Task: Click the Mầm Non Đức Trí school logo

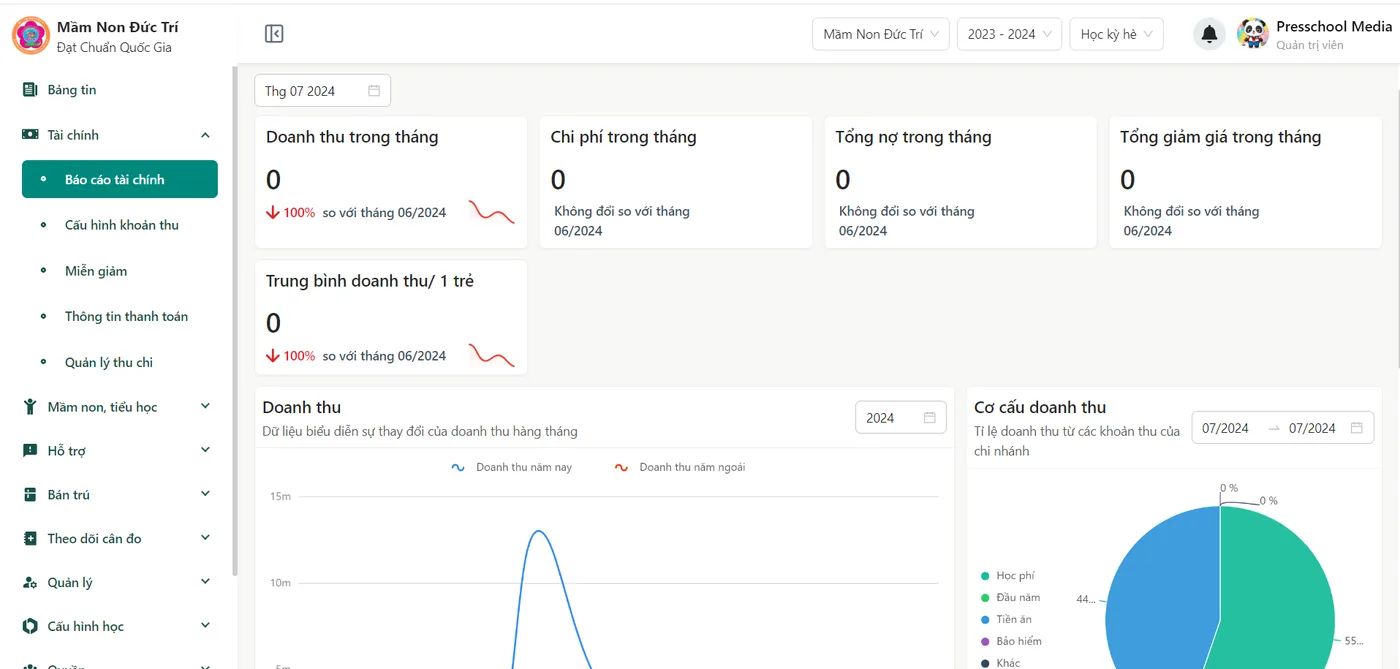Action: tap(30, 35)
